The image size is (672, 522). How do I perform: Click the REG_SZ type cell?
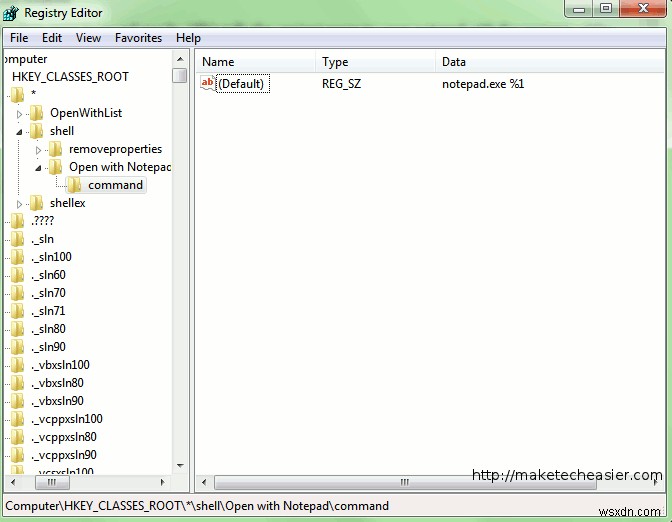pyautogui.click(x=341, y=84)
